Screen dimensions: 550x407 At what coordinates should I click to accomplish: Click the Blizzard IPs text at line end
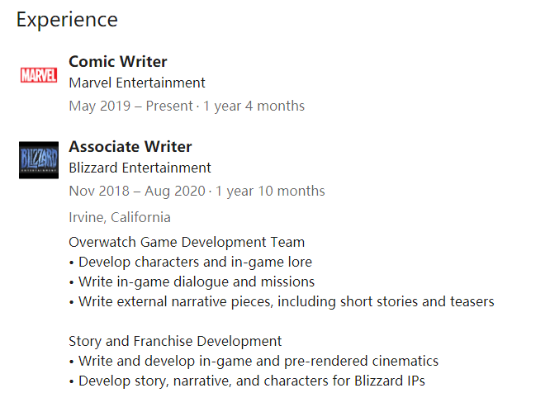tap(390, 381)
